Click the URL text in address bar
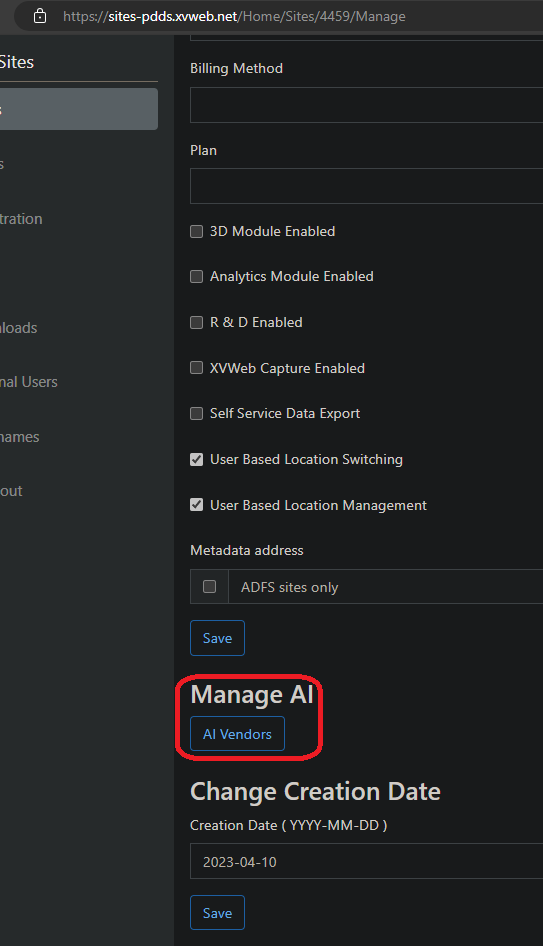Image resolution: width=543 pixels, height=946 pixels. [234, 16]
